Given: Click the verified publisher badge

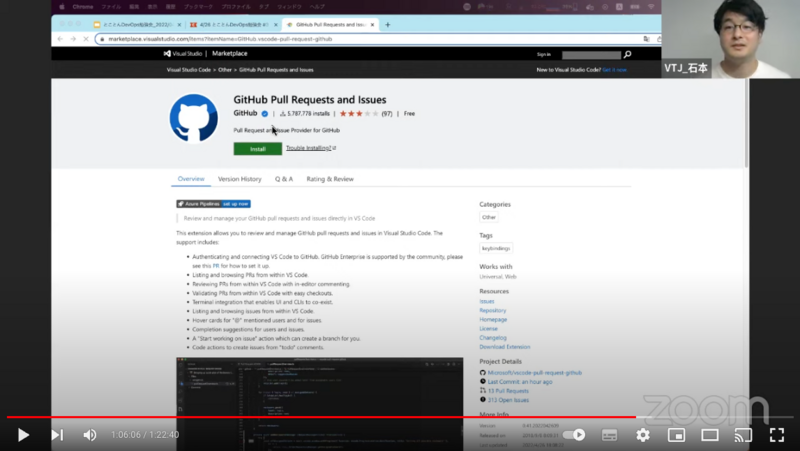Looking at the screenshot, I should pos(264,114).
